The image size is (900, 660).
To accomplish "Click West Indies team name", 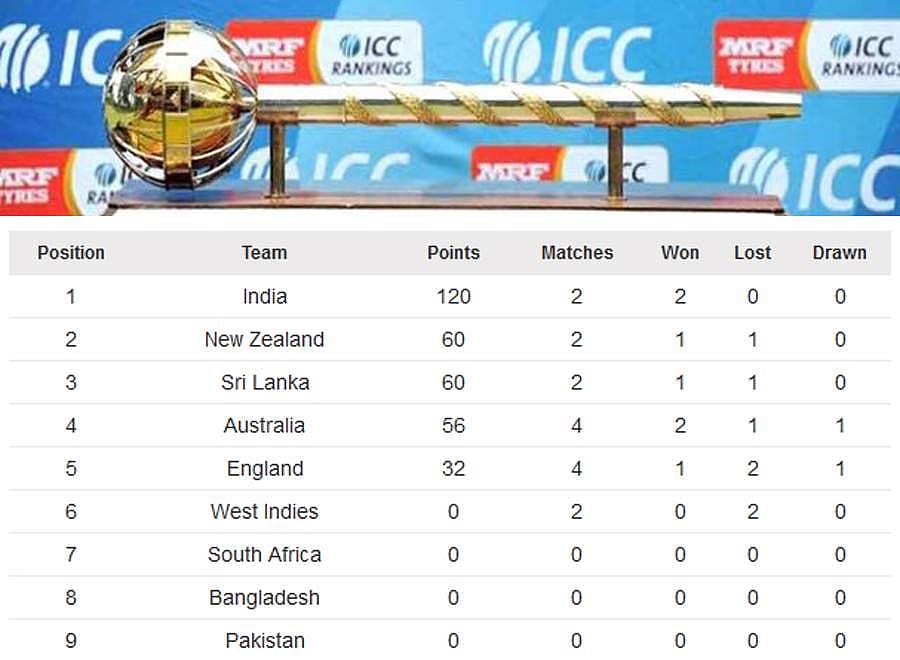I will click(x=265, y=512).
